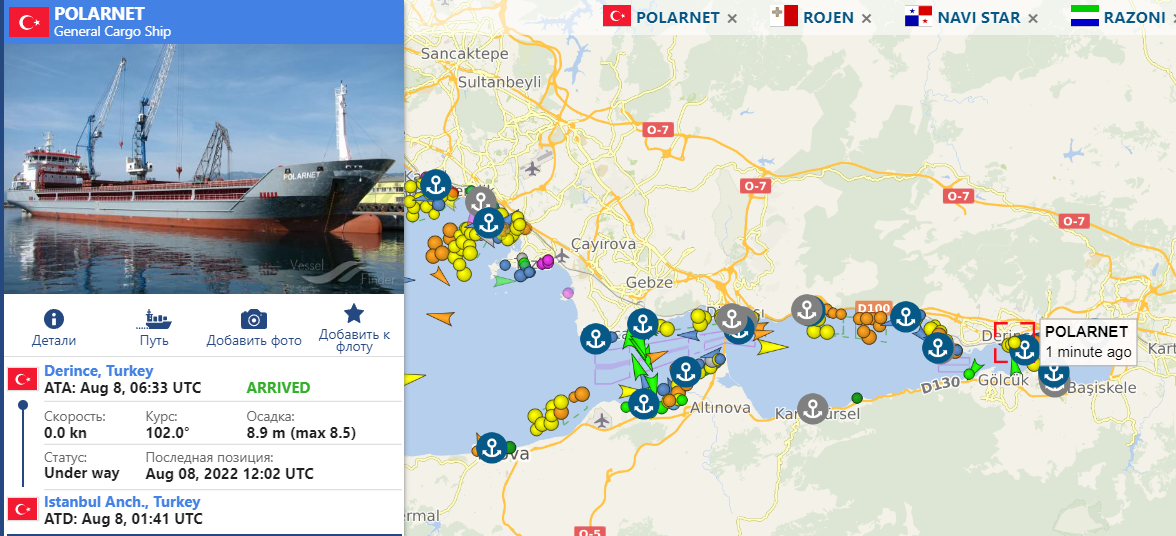This screenshot has height=536, width=1176.
Task: Close the NAVI STAR tab
Action: (1033, 18)
